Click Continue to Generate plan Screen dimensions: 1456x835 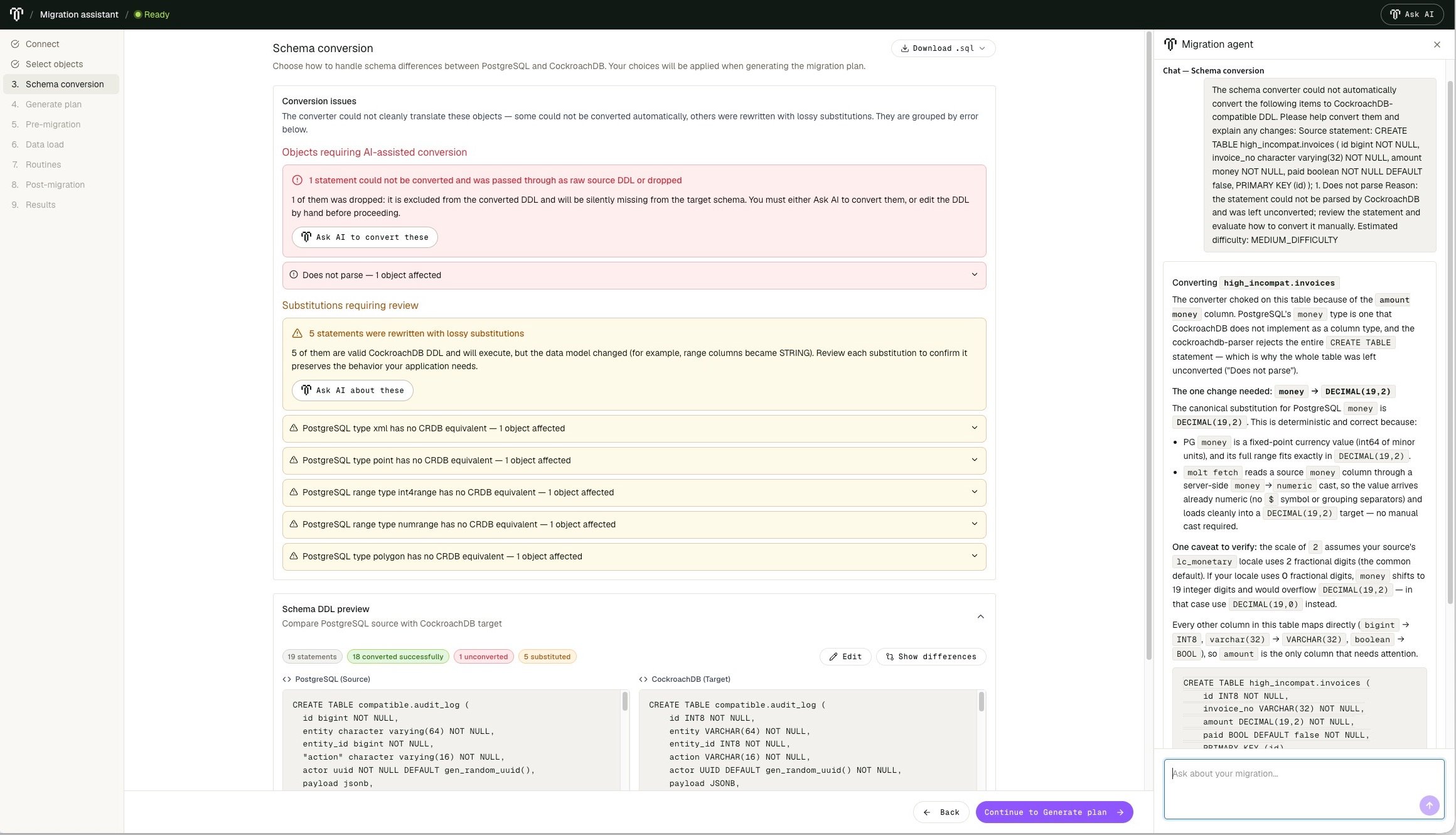pyautogui.click(x=1054, y=812)
